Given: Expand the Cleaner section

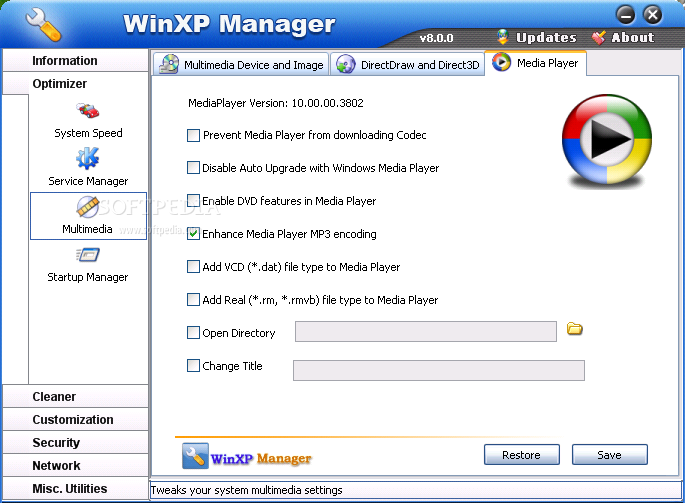Looking at the screenshot, I should [75, 396].
